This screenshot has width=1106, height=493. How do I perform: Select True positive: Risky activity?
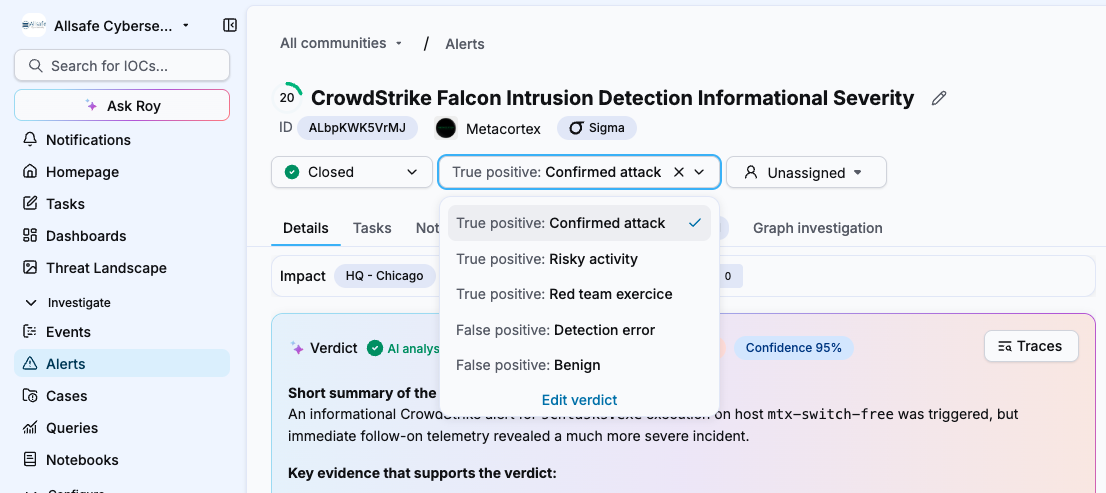tap(579, 259)
